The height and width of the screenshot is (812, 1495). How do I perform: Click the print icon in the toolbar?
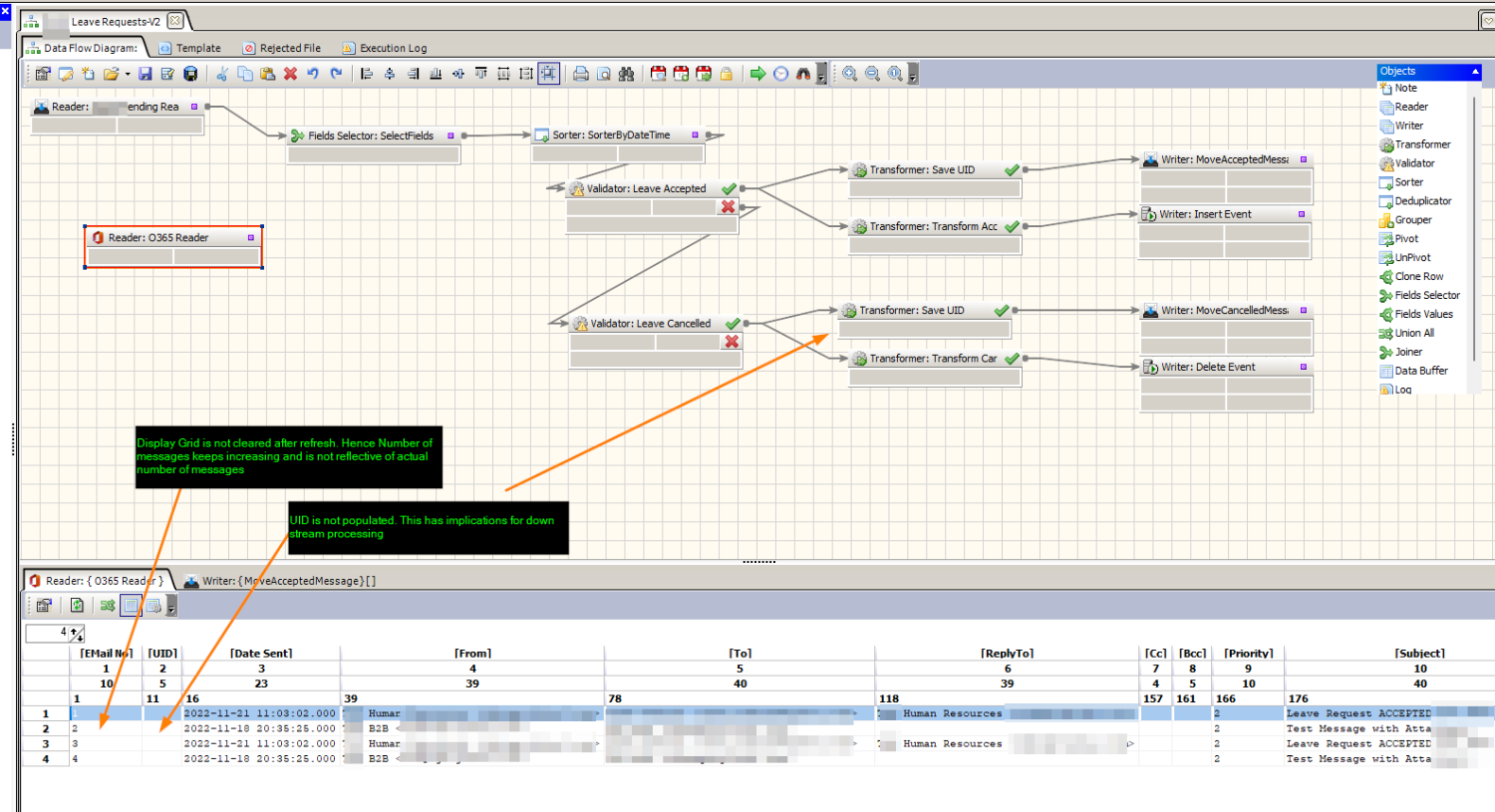(x=581, y=74)
